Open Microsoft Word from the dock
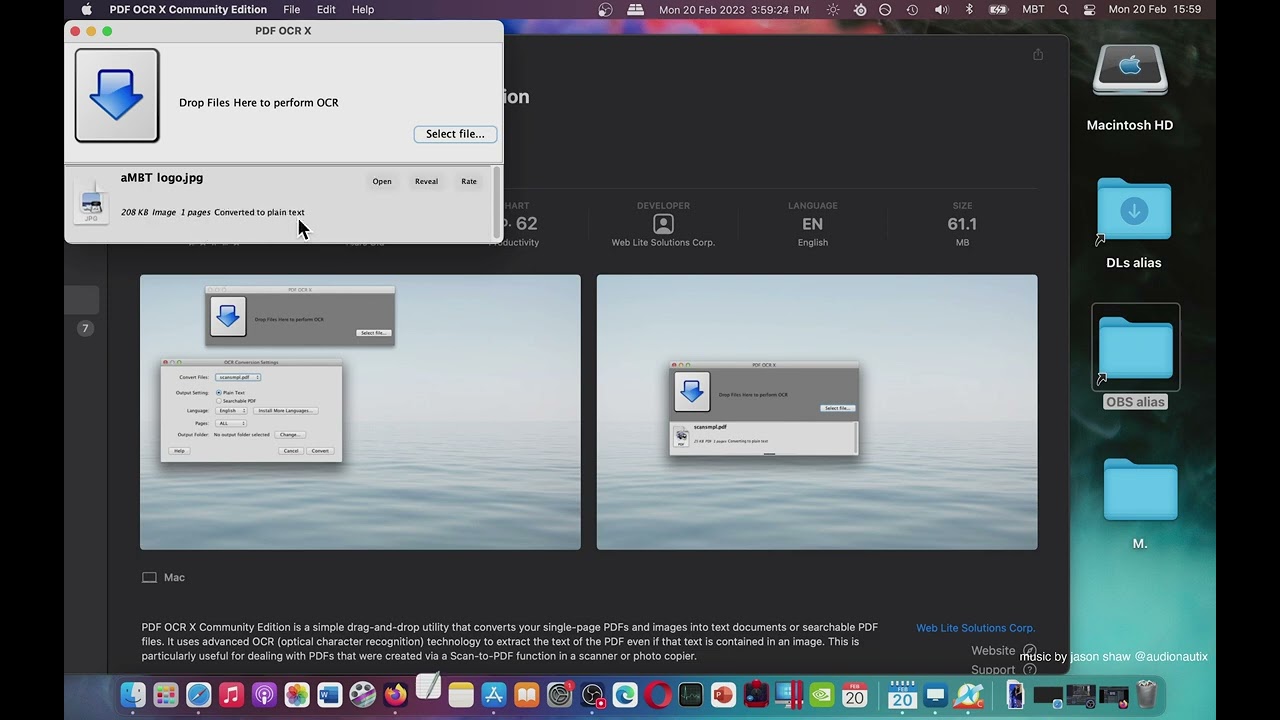 330,694
